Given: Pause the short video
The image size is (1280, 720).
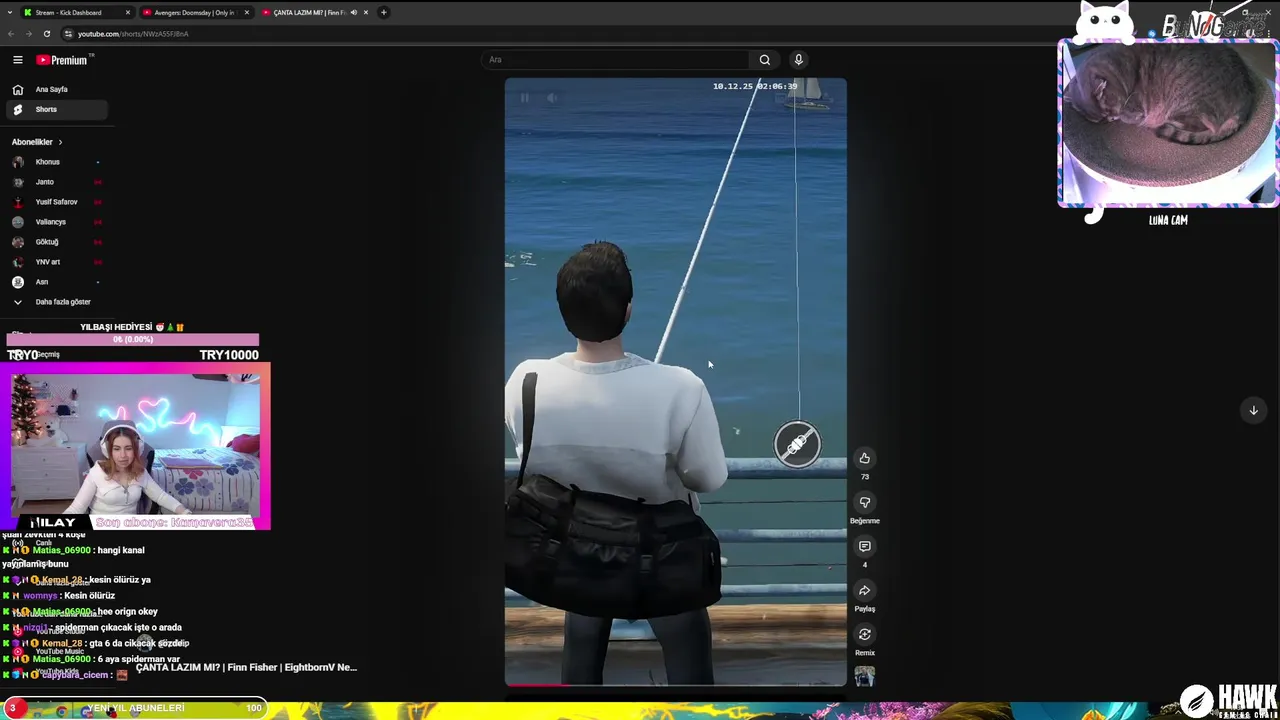Looking at the screenshot, I should [x=525, y=98].
